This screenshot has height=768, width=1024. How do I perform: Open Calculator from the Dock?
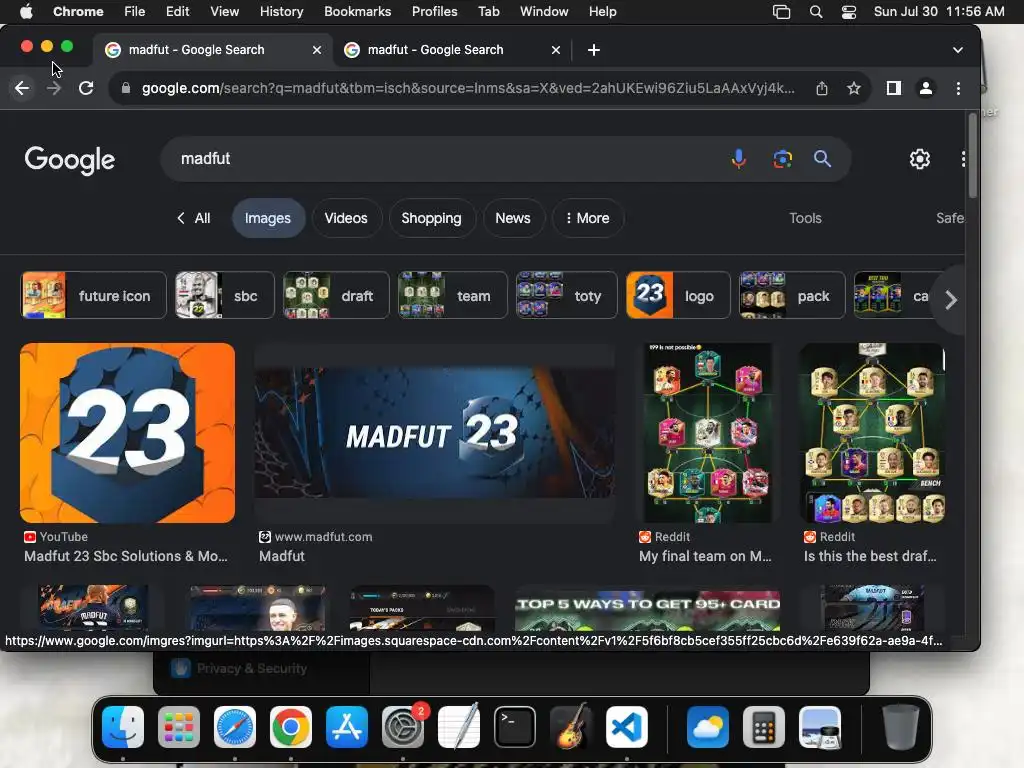click(x=764, y=727)
